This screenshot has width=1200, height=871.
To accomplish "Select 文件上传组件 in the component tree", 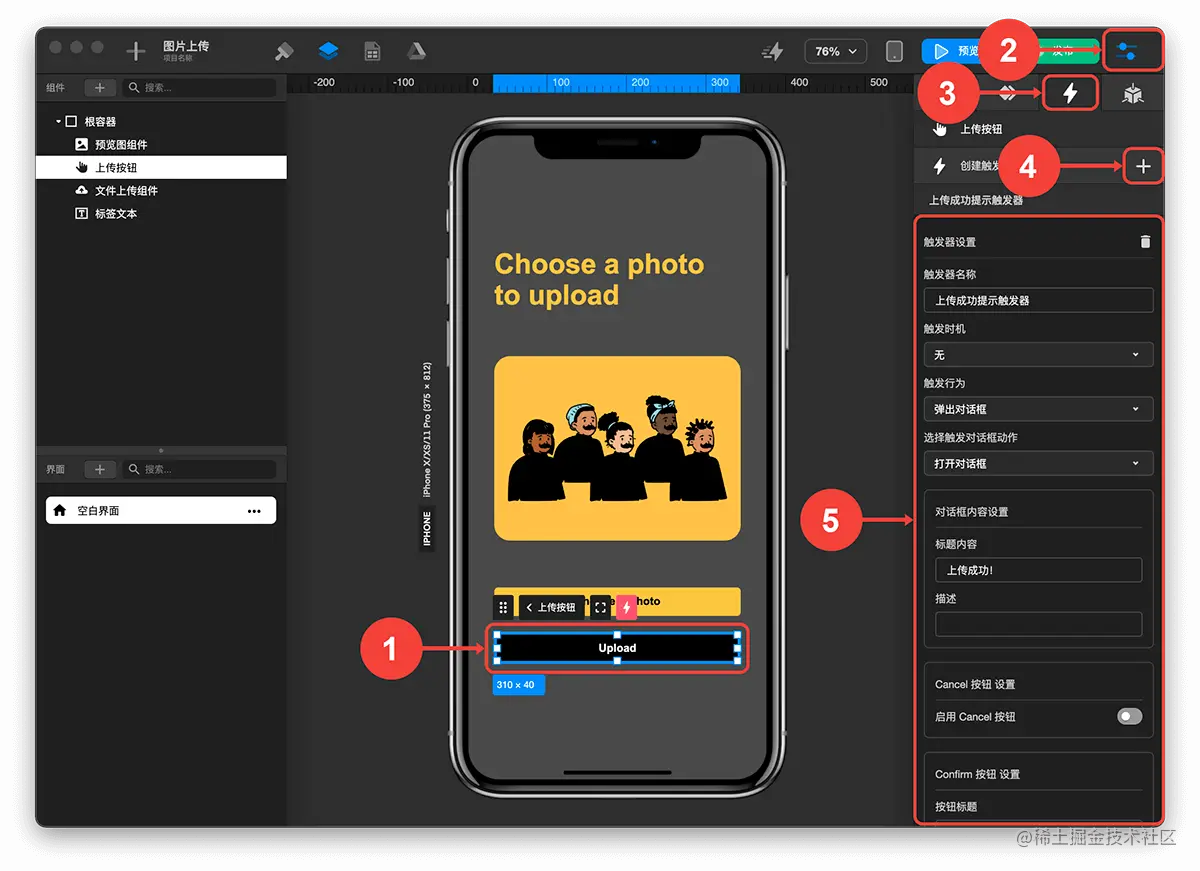I will 160,190.
